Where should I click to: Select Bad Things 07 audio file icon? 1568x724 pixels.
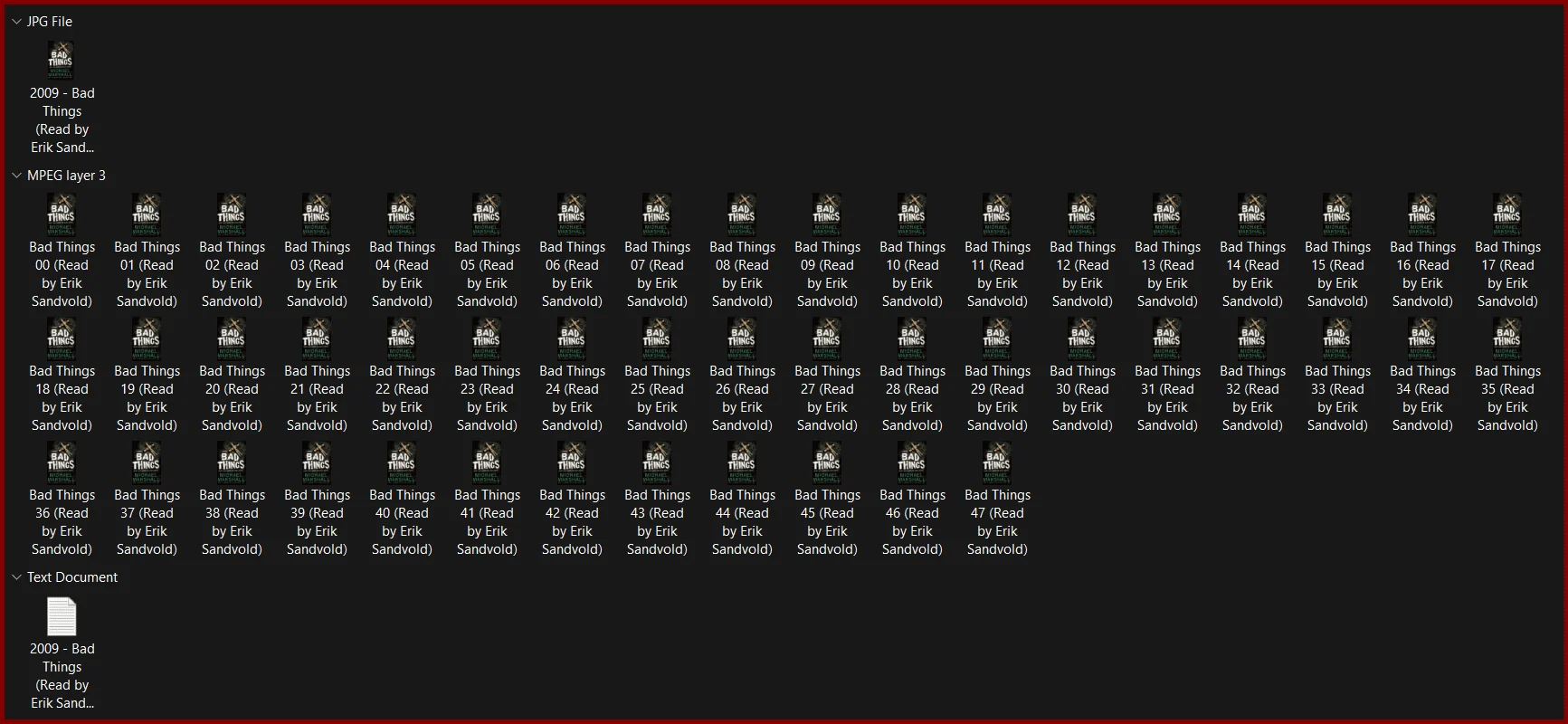(x=657, y=214)
